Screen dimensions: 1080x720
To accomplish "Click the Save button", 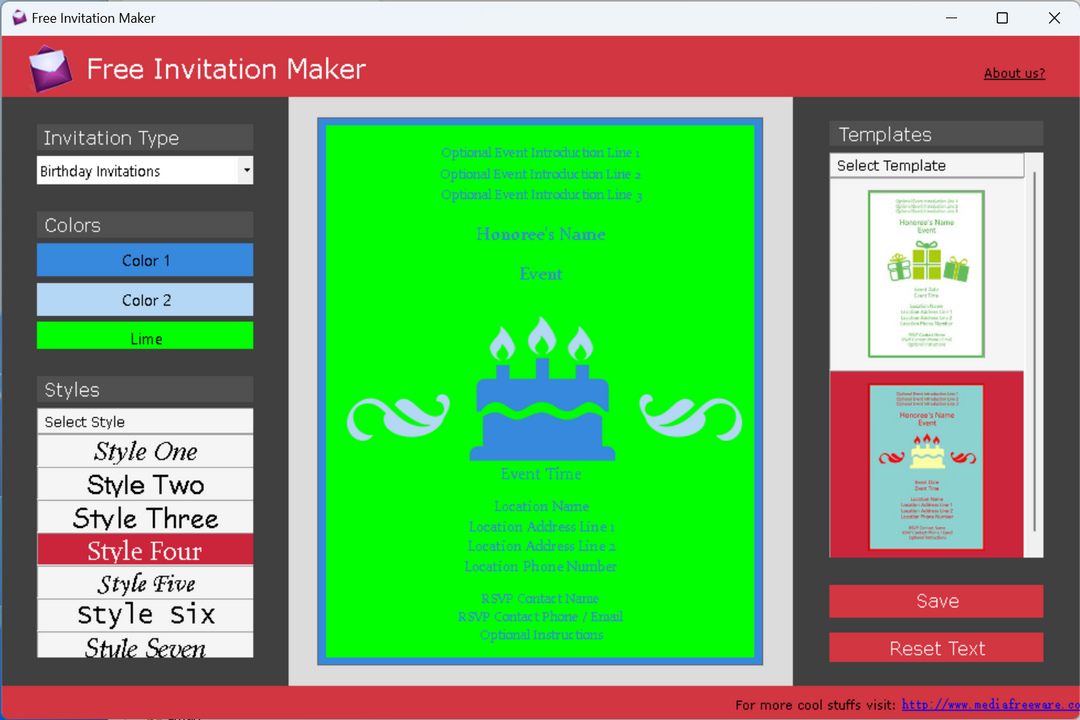I will 935,600.
